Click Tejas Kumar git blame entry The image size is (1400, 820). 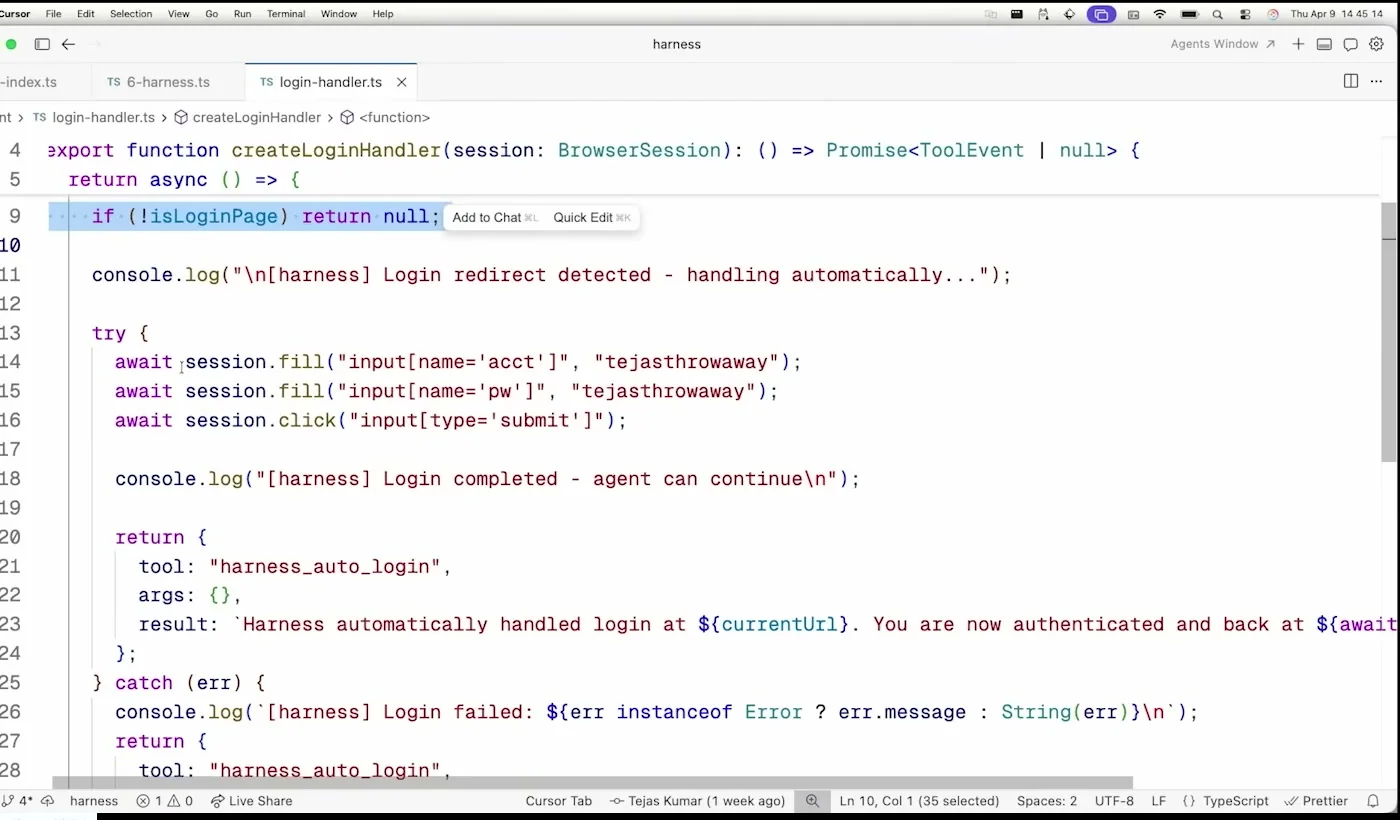pos(697,801)
